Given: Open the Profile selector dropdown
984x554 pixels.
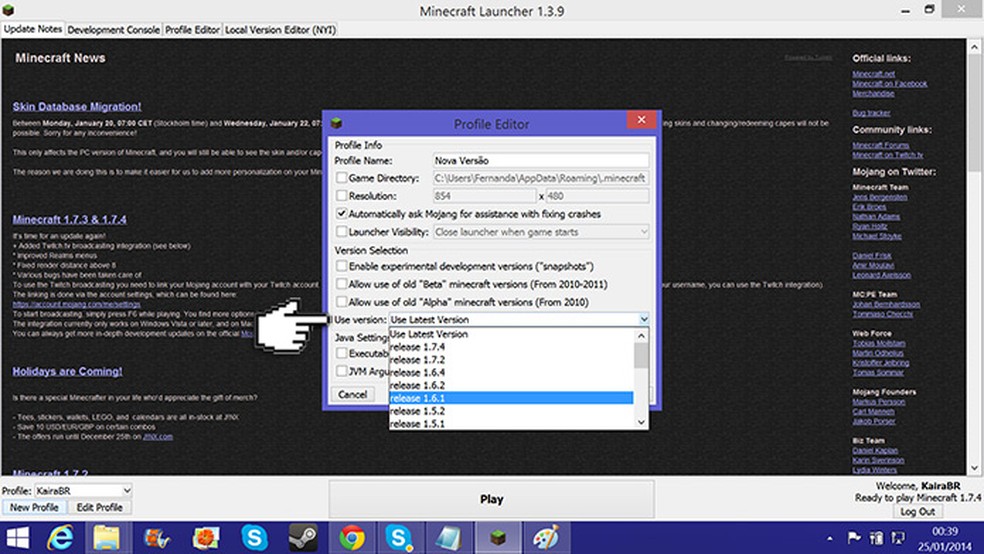Looking at the screenshot, I should 125,491.
